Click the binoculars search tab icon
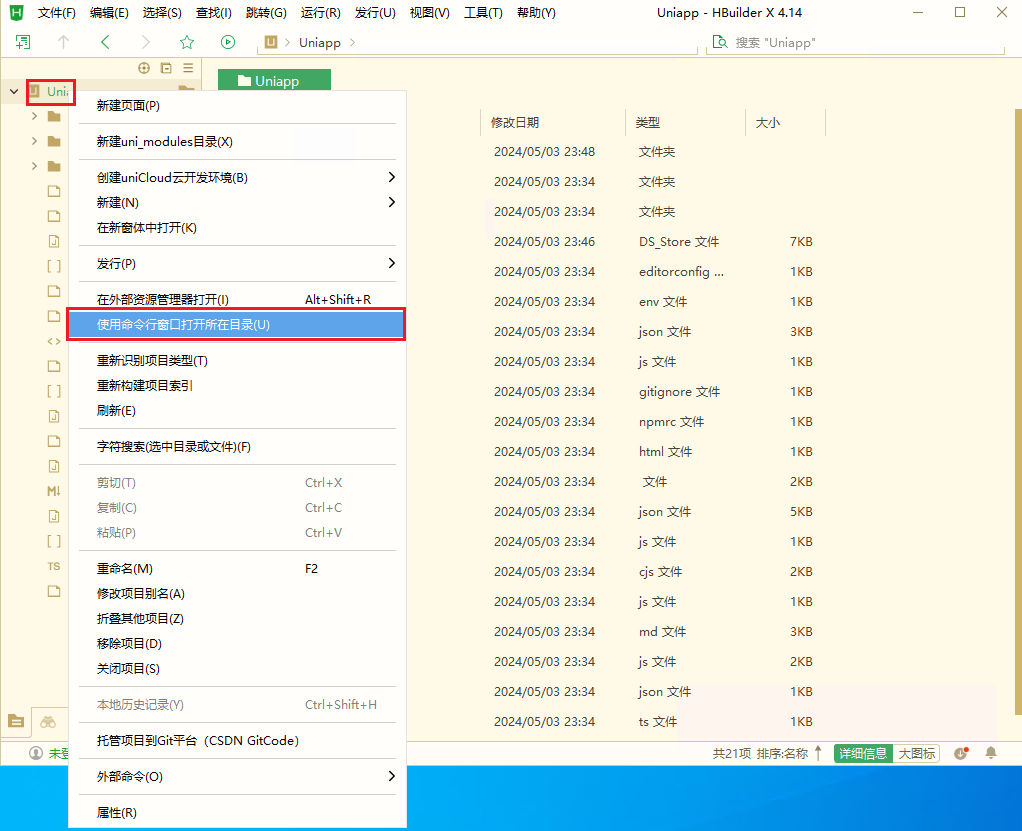 coord(48,721)
